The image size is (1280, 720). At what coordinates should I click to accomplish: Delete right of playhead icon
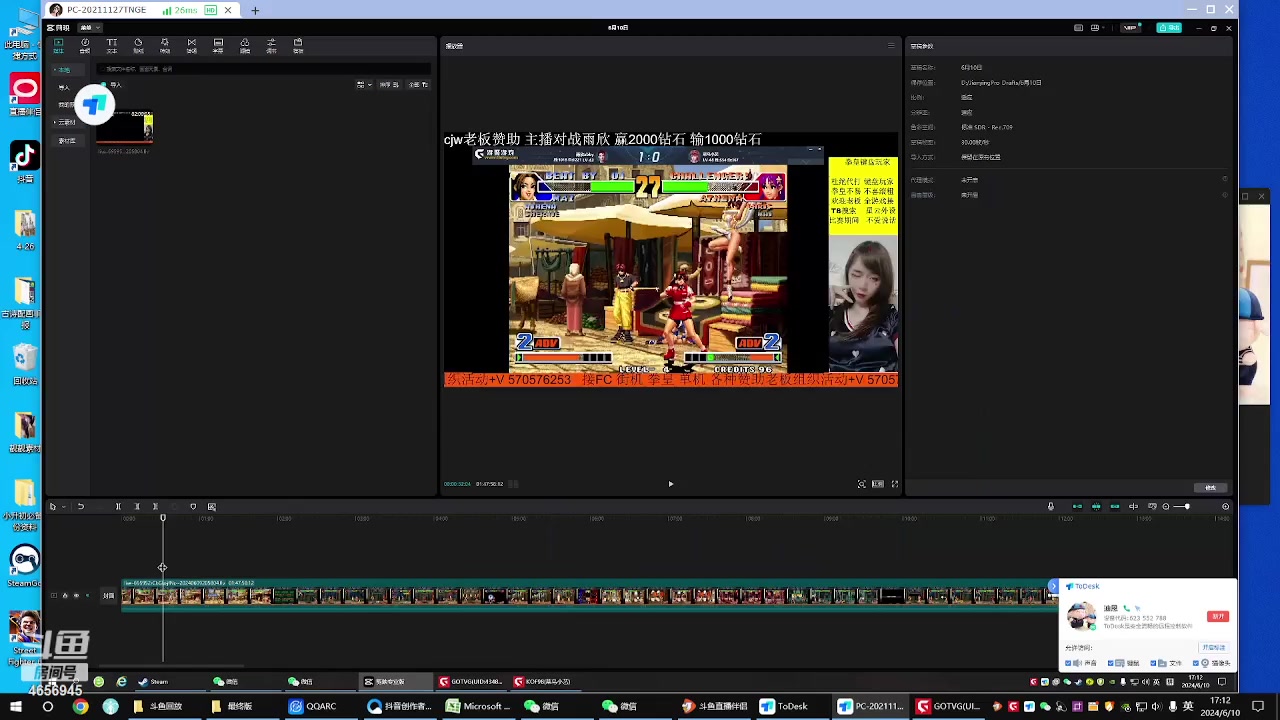tap(155, 507)
